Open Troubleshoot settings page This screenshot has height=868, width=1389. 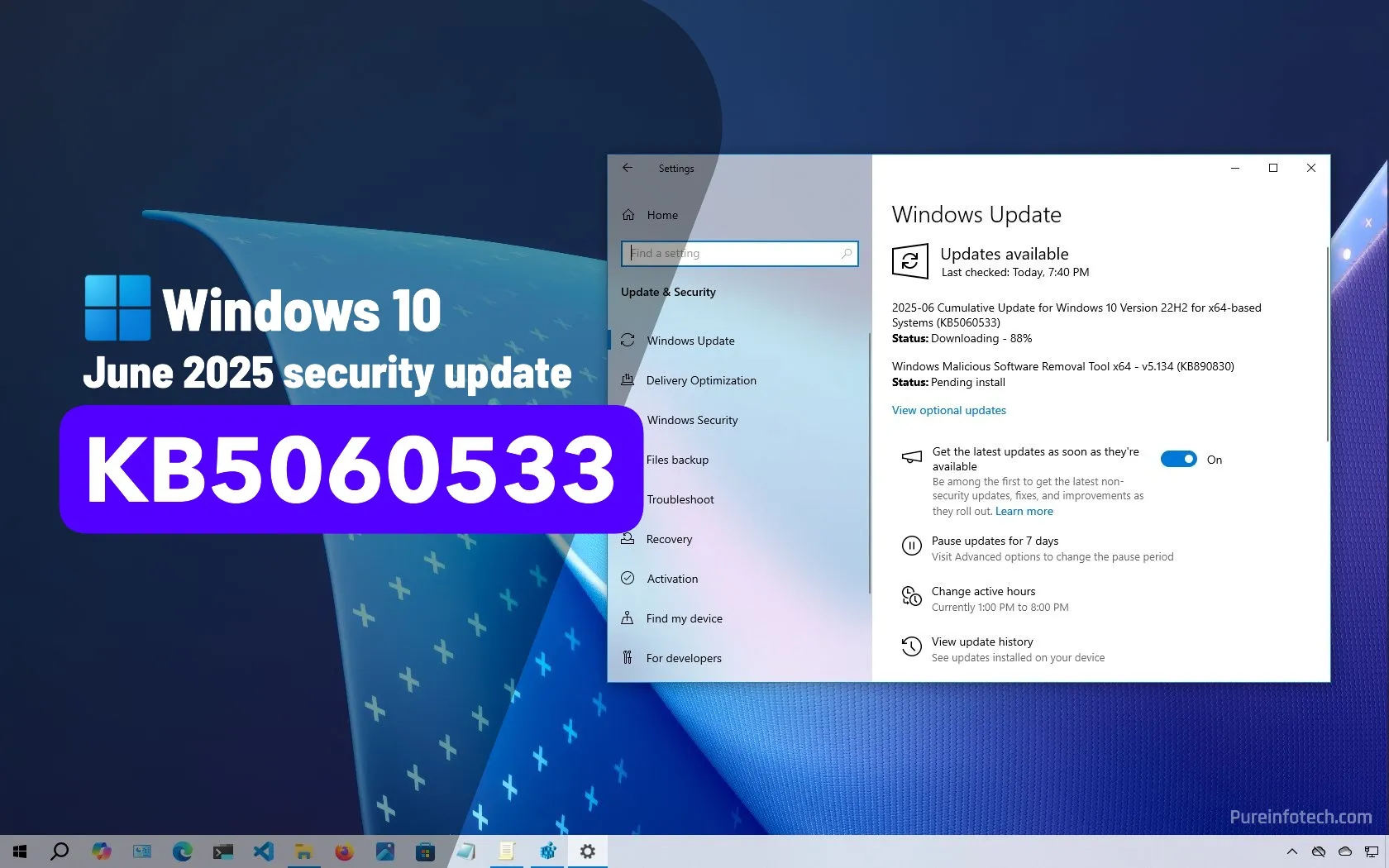(680, 499)
